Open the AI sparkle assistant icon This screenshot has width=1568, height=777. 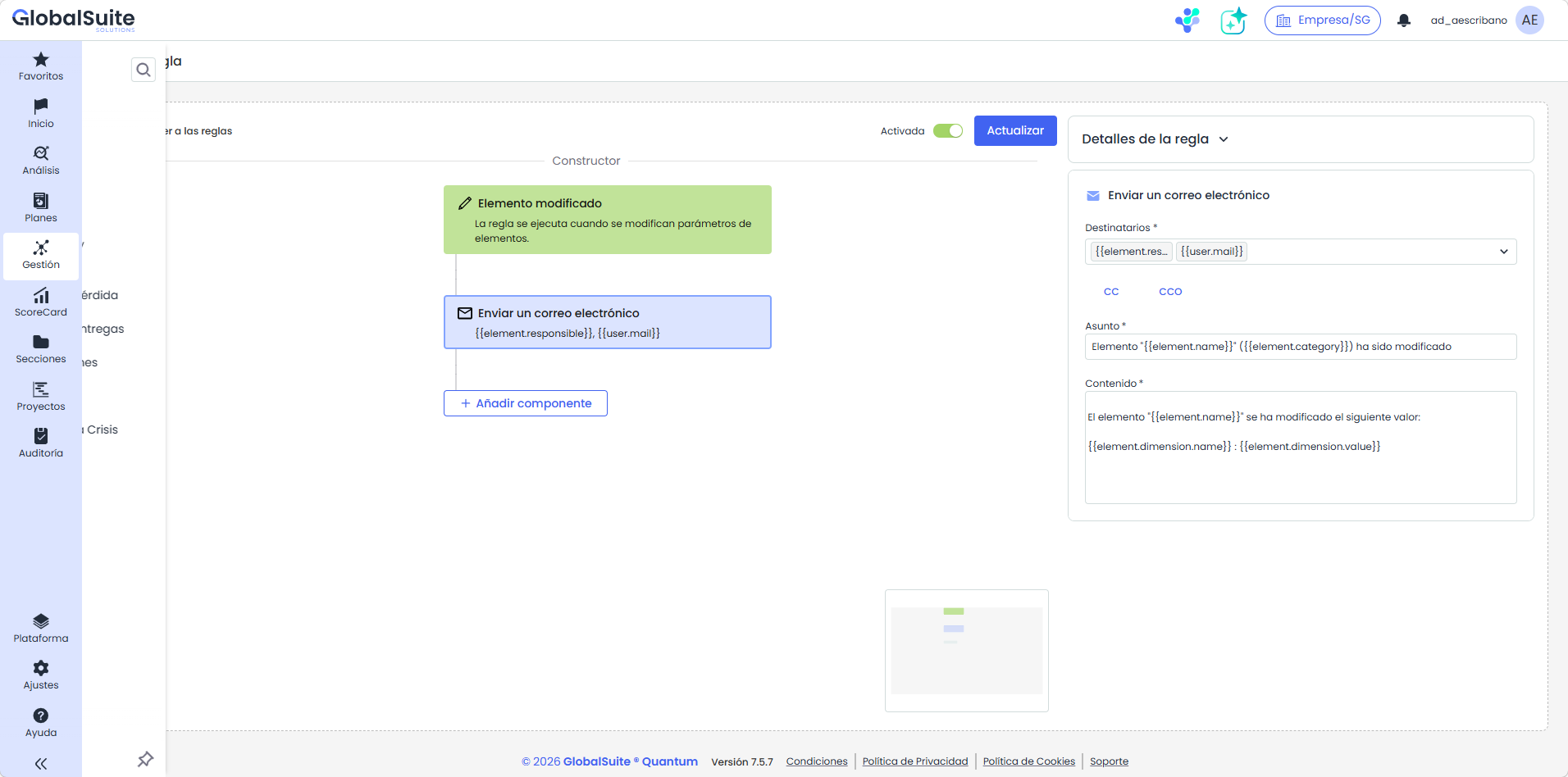[x=1233, y=20]
